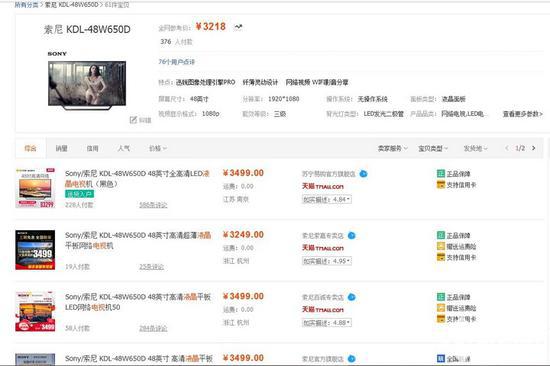Click the blue chat icon of the third listing's shop
The width and height of the screenshot is (550, 366).
coord(351,297)
